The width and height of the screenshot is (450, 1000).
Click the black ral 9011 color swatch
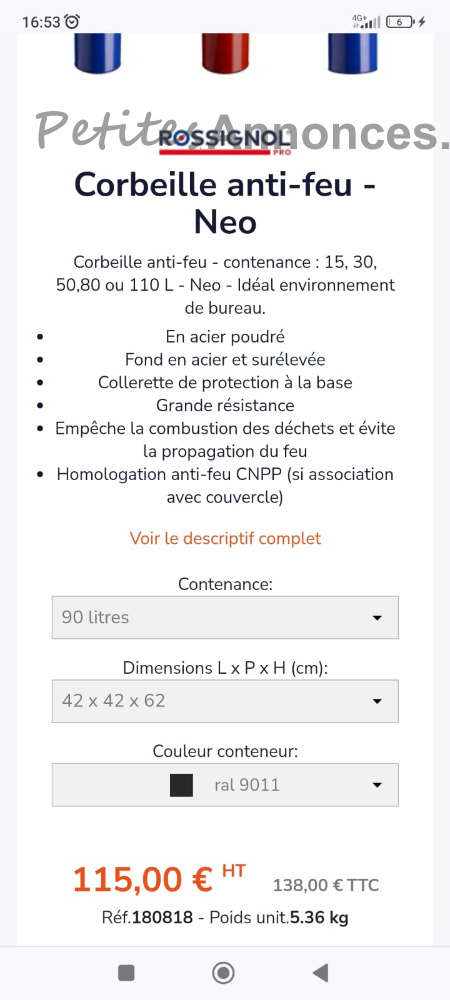click(x=182, y=785)
